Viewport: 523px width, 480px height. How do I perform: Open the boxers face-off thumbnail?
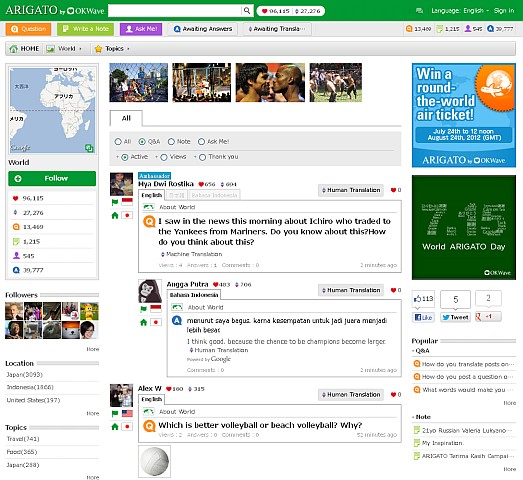[270, 82]
